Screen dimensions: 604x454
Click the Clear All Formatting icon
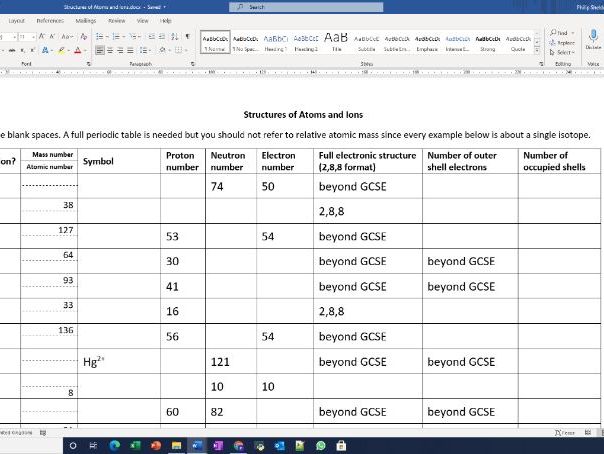(x=84, y=37)
